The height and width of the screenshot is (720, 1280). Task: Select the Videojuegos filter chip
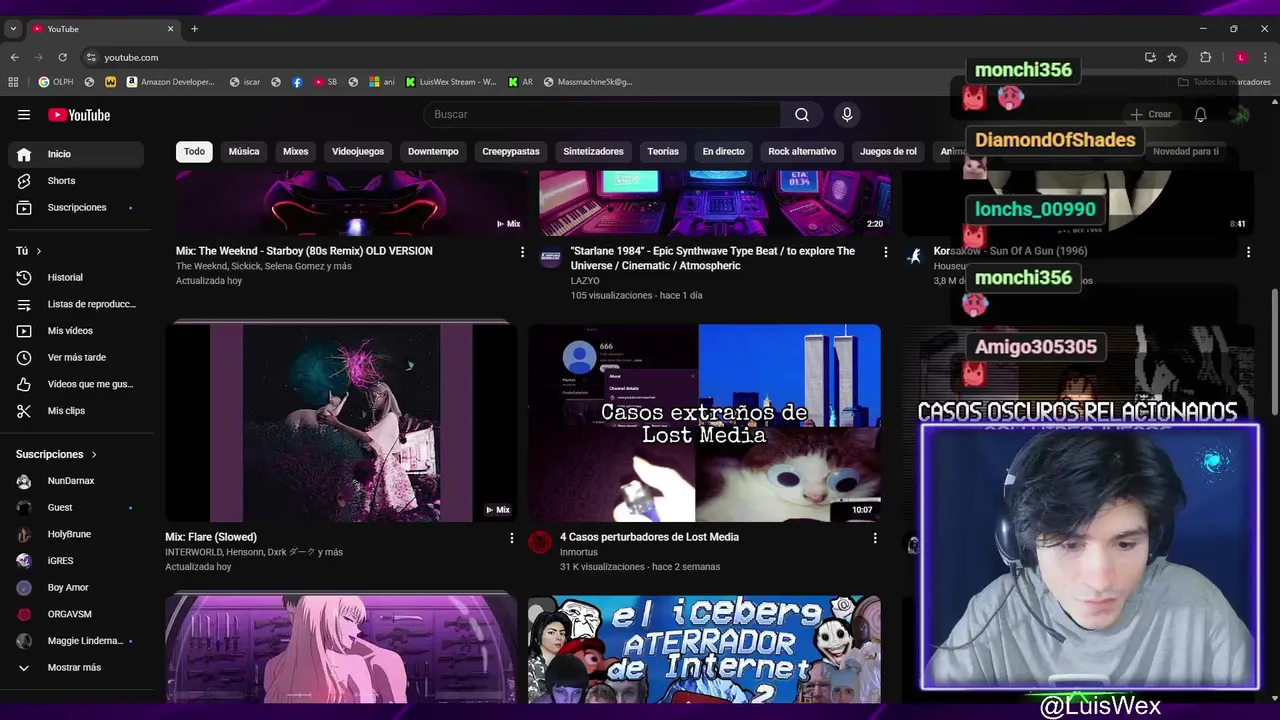(x=358, y=151)
